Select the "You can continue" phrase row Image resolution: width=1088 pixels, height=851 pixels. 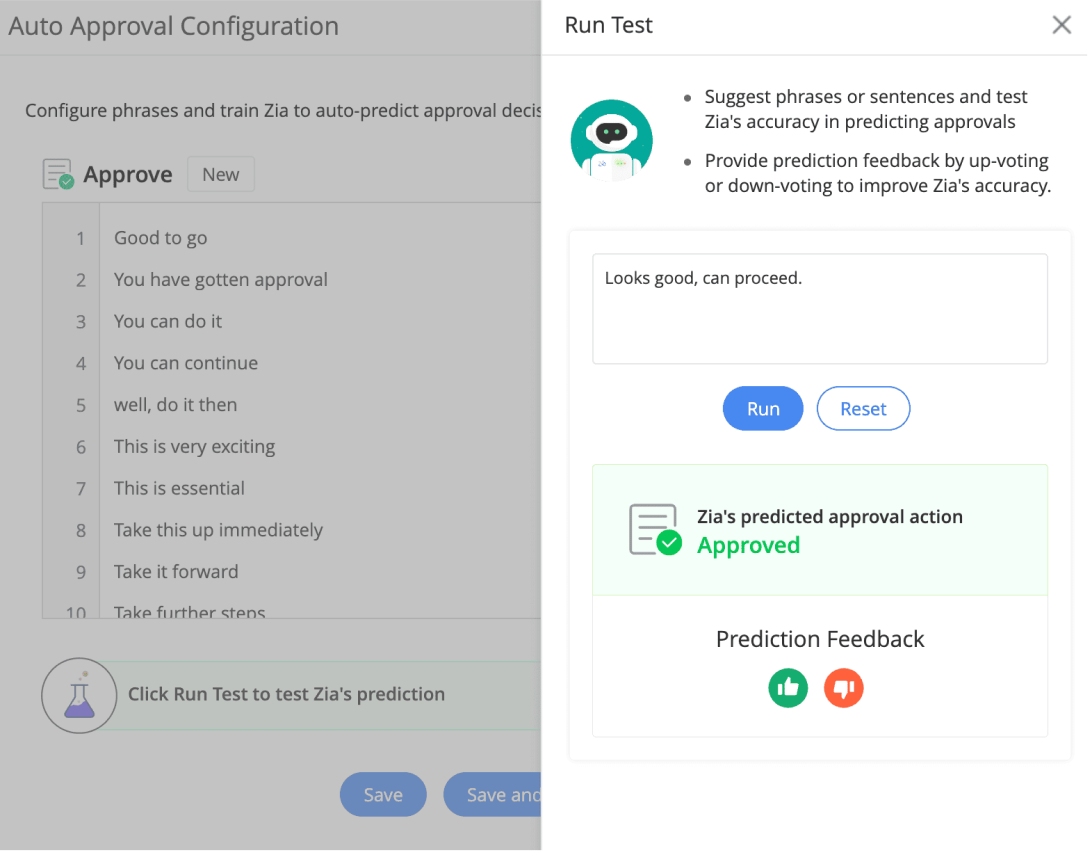[186, 363]
